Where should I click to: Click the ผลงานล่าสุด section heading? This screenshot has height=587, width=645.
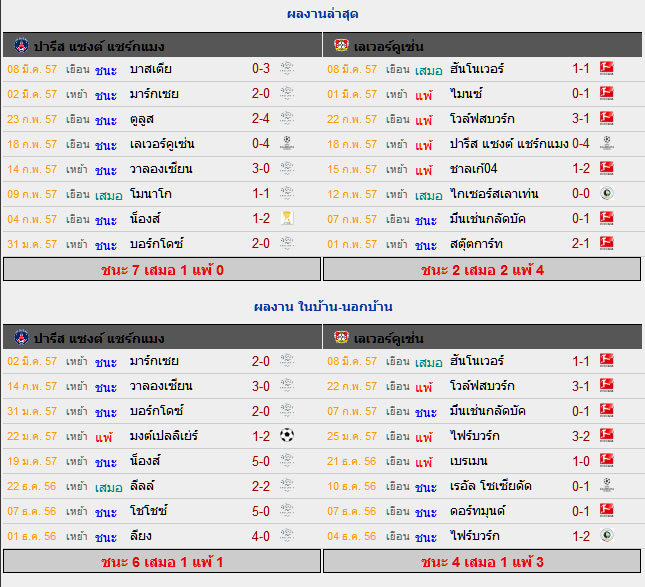[322, 14]
